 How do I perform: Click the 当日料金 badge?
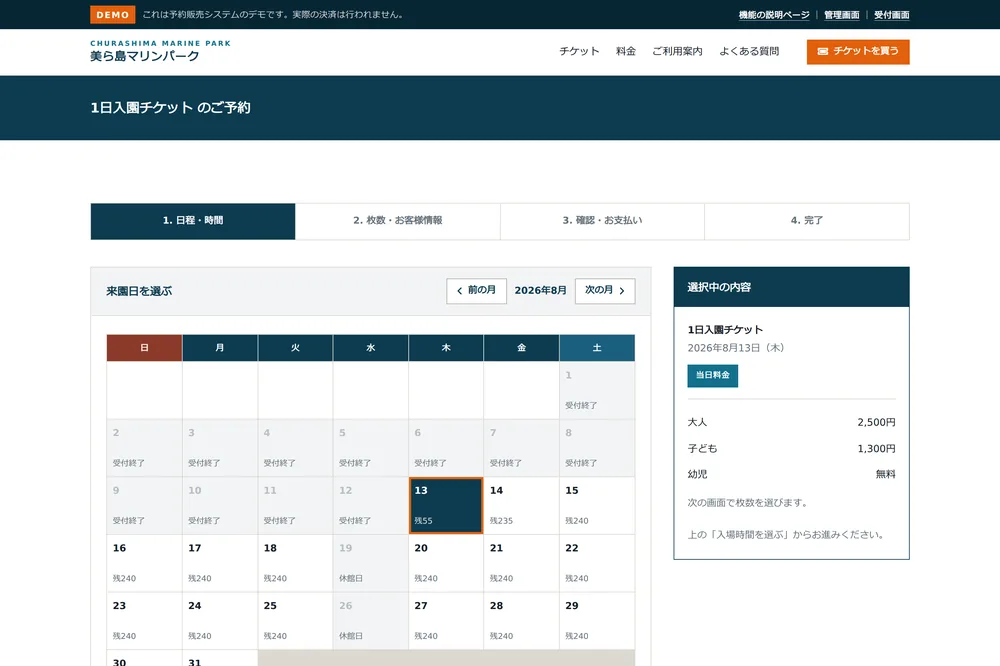pos(712,376)
